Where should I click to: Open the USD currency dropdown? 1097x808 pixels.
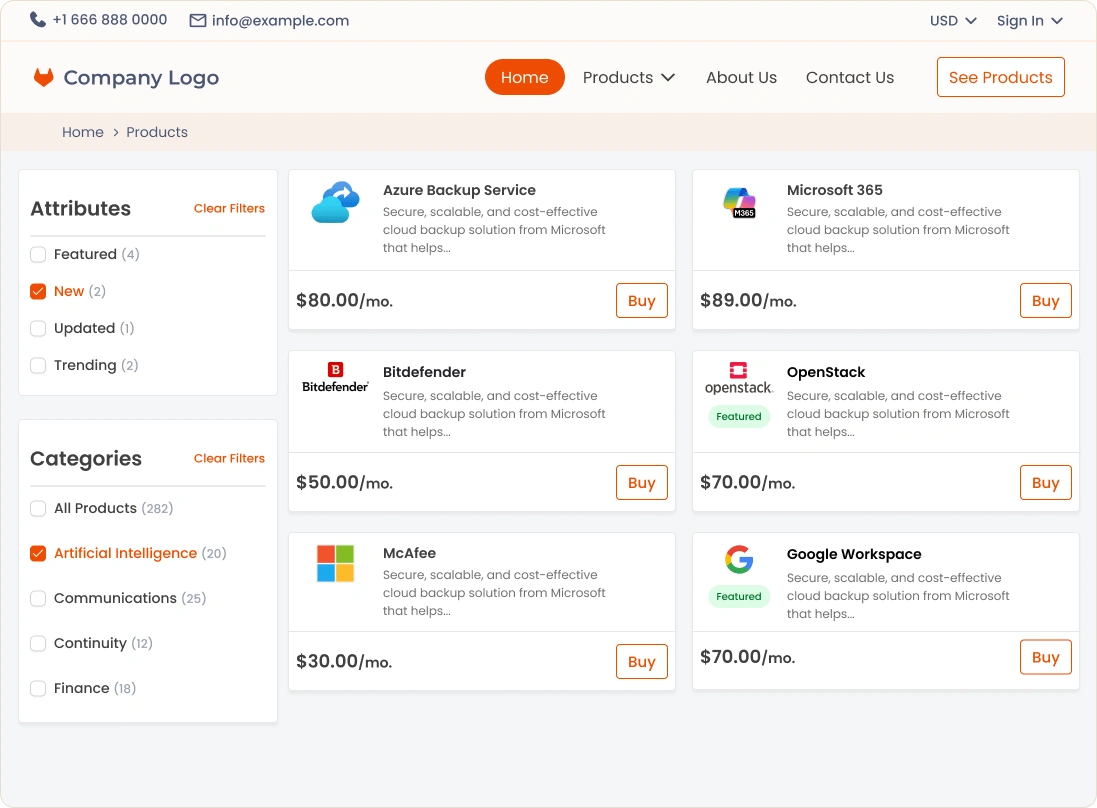point(953,20)
